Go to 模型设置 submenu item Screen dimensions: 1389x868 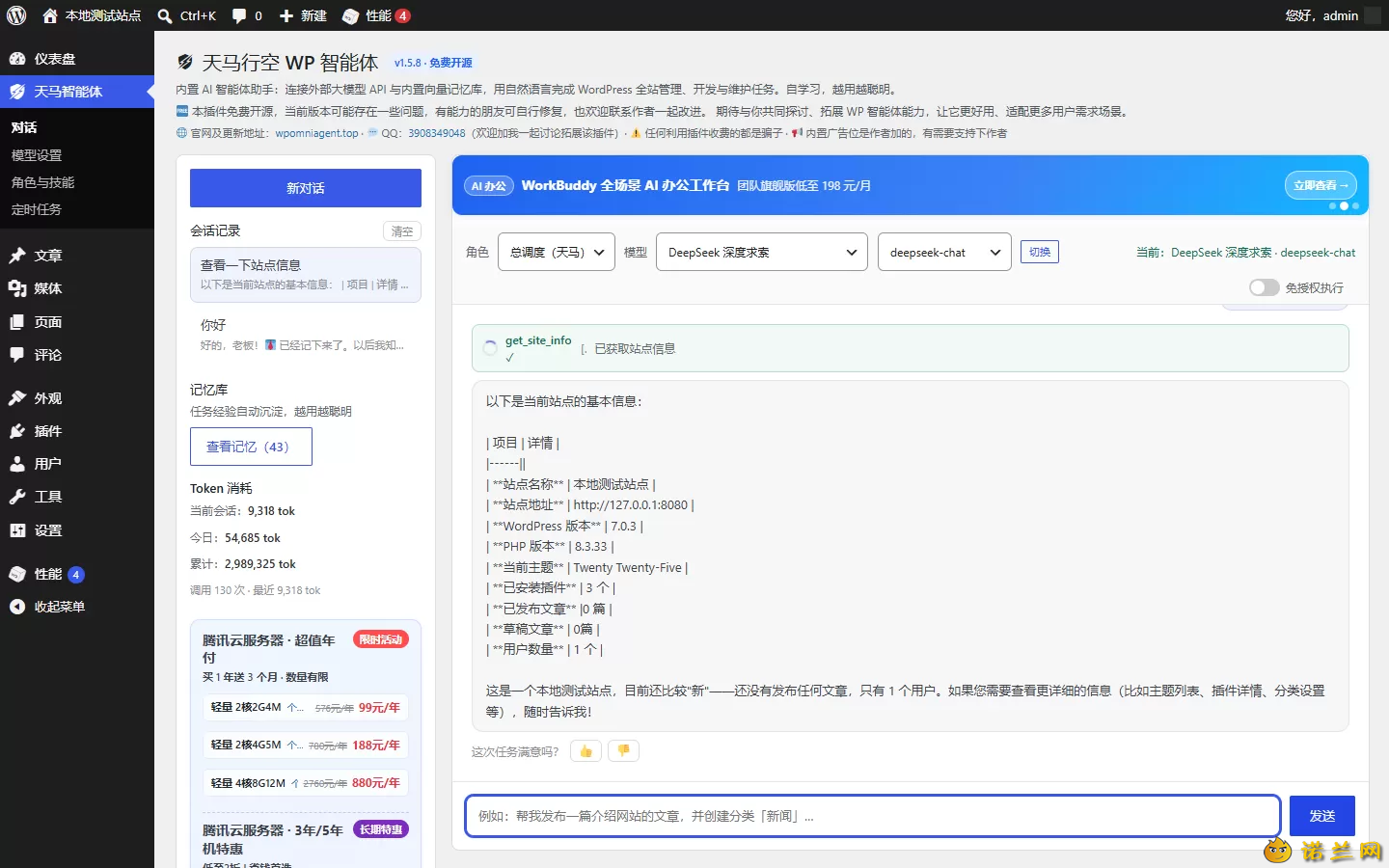37,155
